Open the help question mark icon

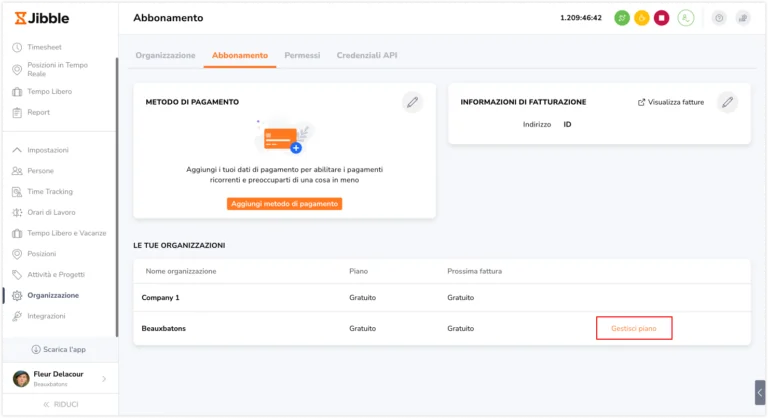coord(718,18)
